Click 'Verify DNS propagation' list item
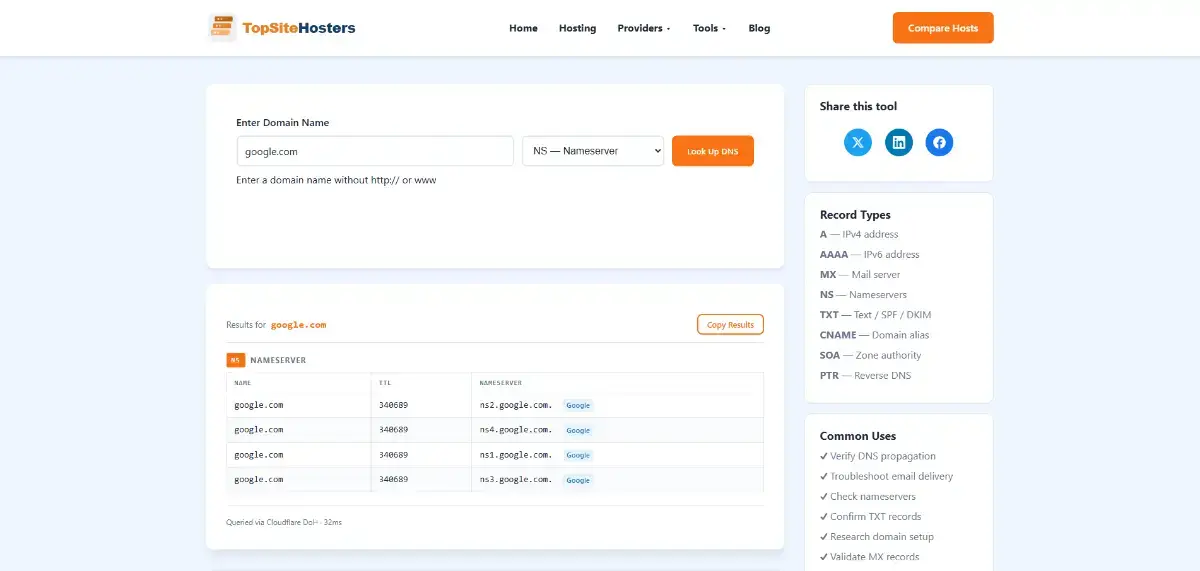 pos(878,456)
